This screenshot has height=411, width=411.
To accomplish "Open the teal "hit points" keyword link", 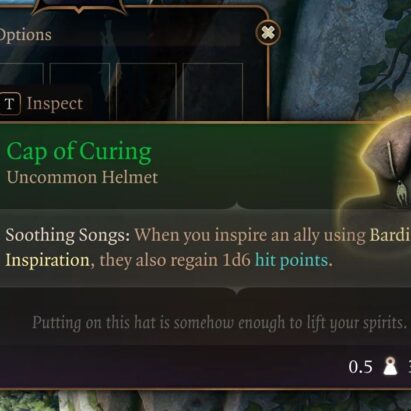I will [291, 260].
